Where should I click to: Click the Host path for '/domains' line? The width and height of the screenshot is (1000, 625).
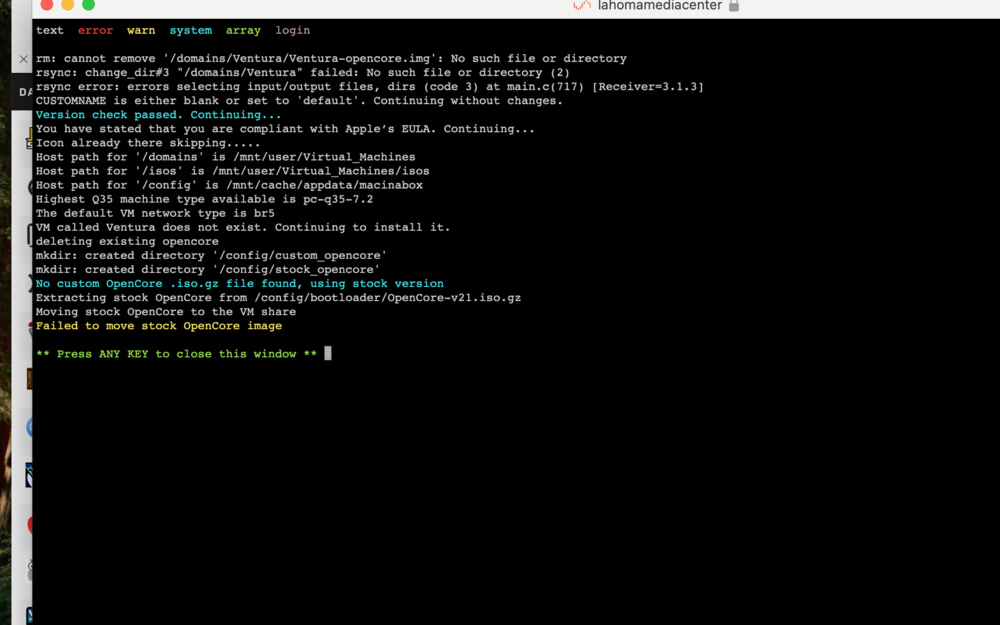(x=226, y=157)
